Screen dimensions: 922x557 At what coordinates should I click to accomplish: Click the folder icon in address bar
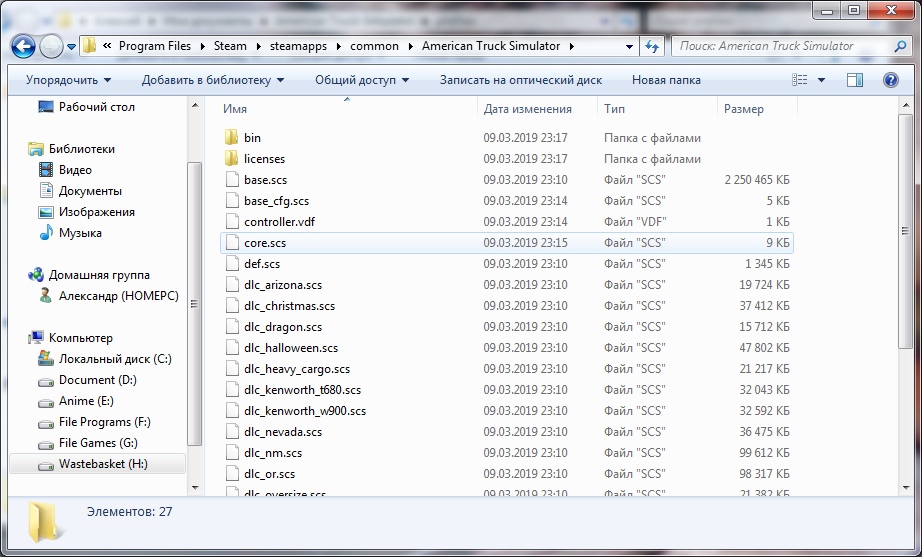(x=89, y=46)
